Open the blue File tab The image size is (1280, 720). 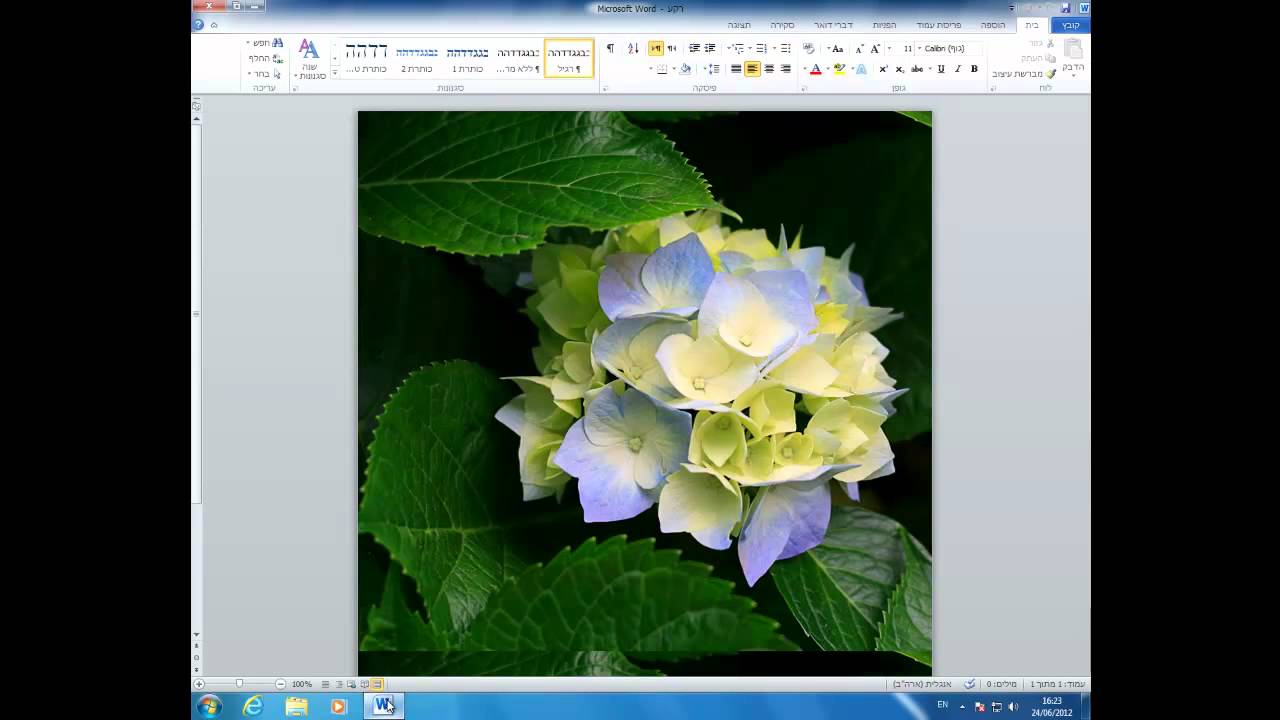(x=1070, y=24)
